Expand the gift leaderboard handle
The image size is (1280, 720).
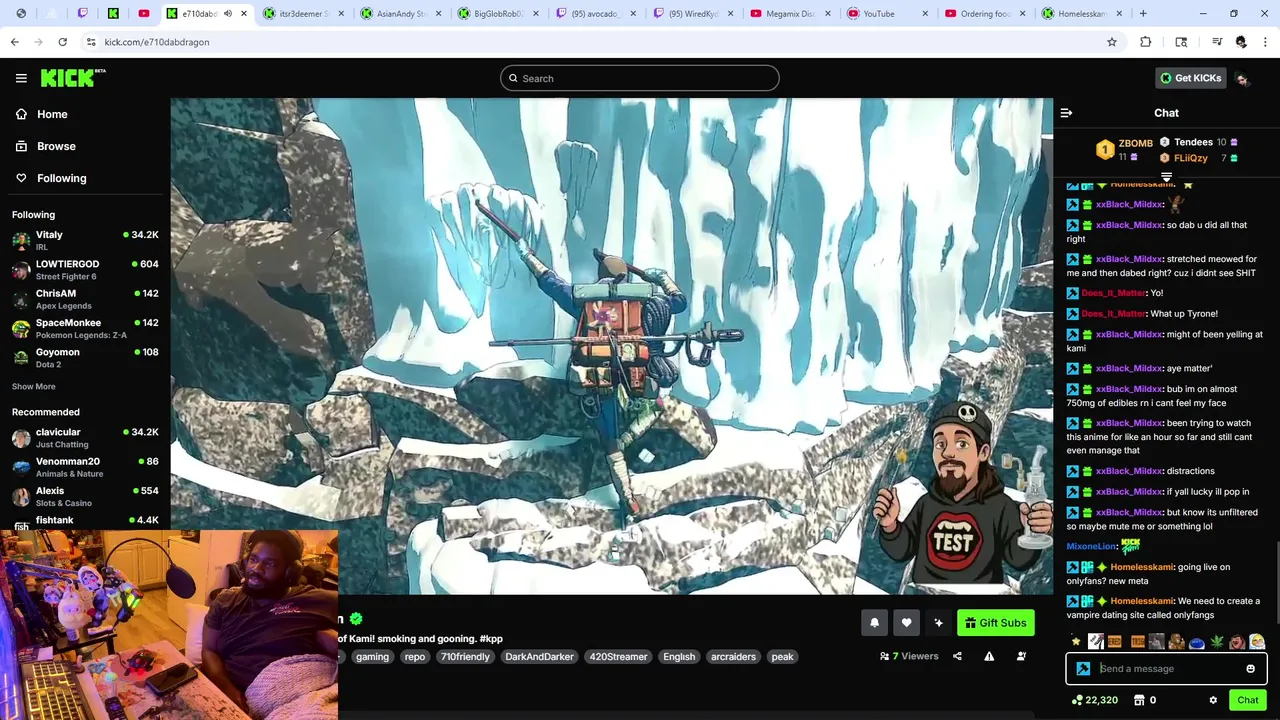(1166, 177)
